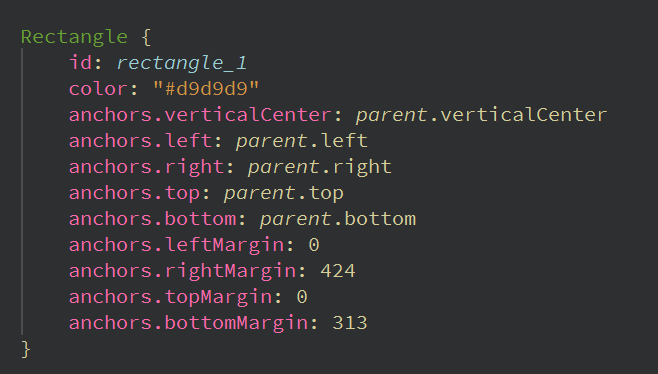Click anchors.verticalCenter property
Viewport: 658px width, 374px height.
click(x=200, y=115)
